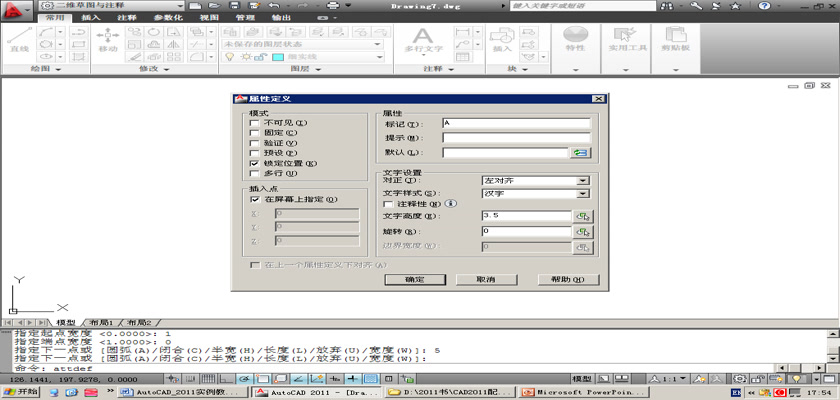Click the Open file icon in quick access toolbar

click(214, 6)
